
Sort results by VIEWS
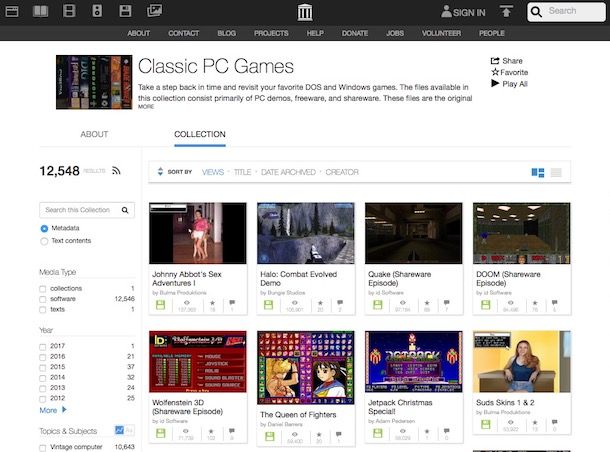213,172
